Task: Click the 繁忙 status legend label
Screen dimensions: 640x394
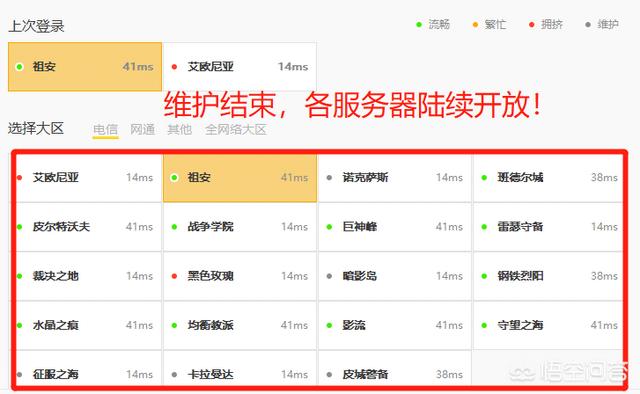Action: tap(495, 24)
